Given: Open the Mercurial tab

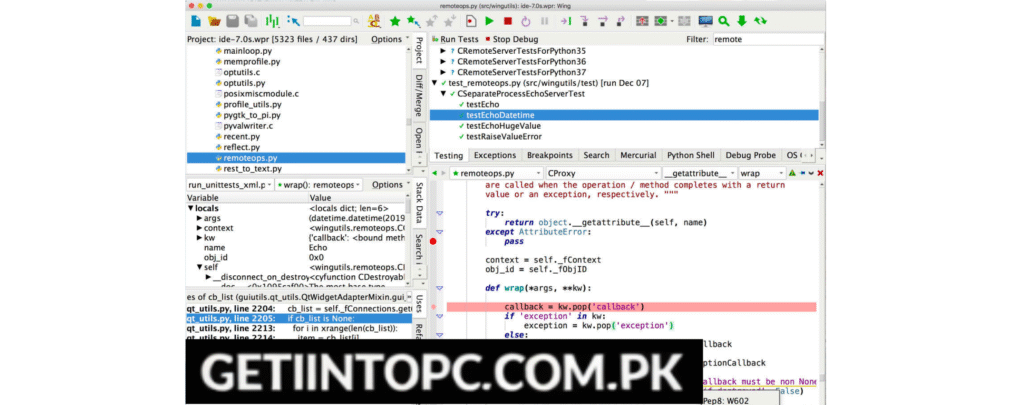Looking at the screenshot, I should pos(638,155).
